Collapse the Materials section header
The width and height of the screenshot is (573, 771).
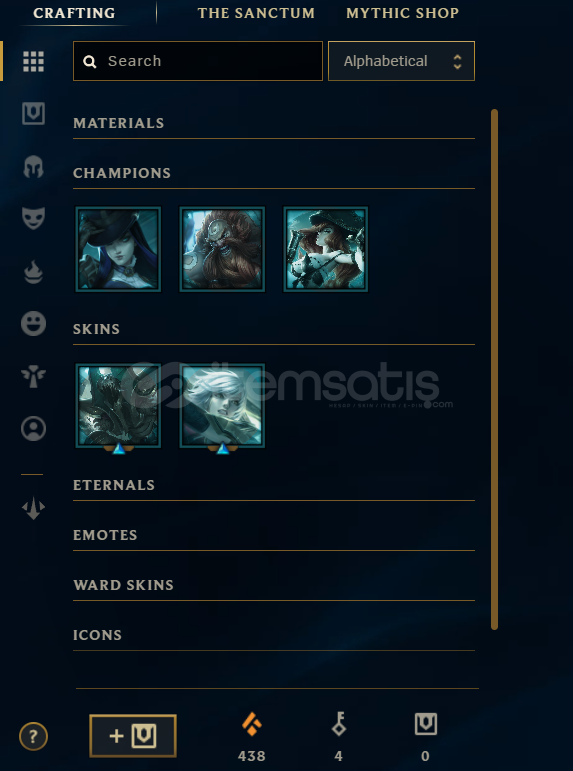119,122
